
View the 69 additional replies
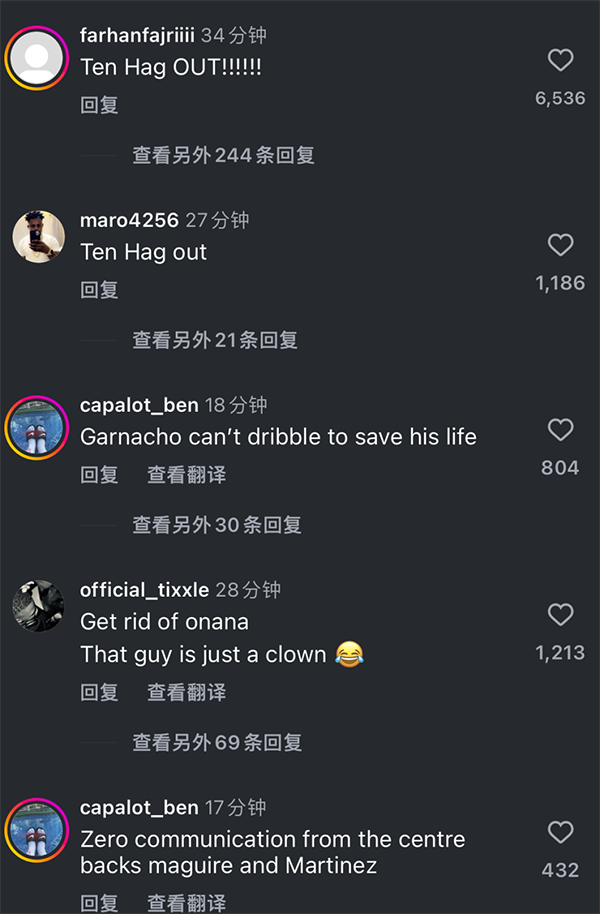[217, 742]
